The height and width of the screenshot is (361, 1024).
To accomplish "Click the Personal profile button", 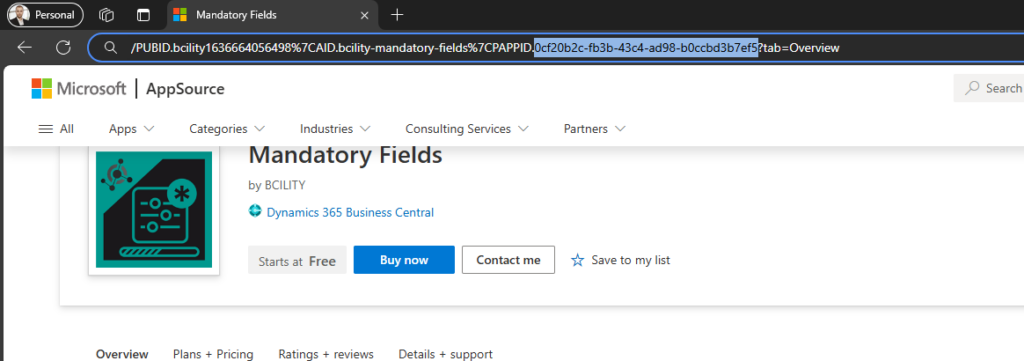I will [45, 14].
